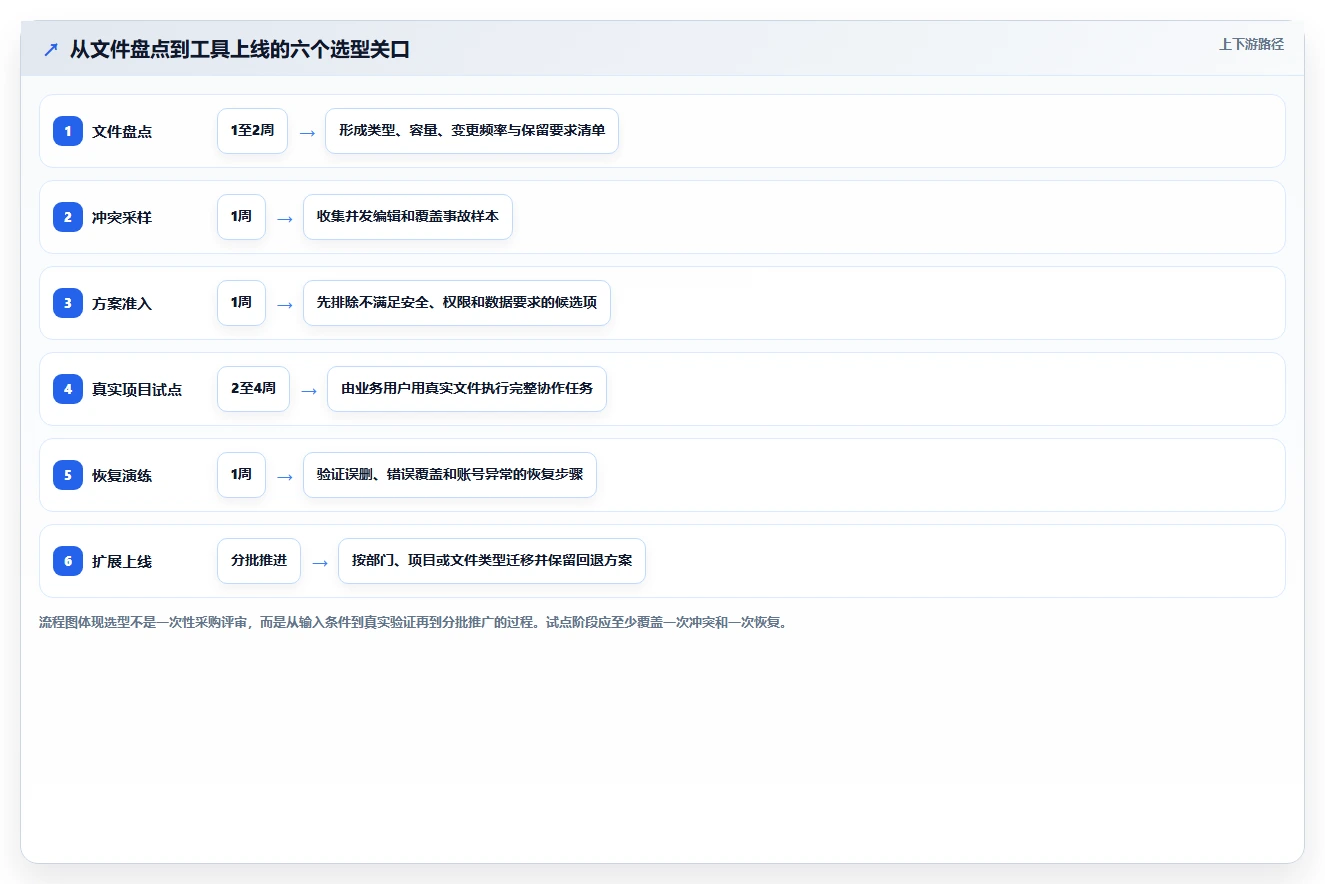The width and height of the screenshot is (1325, 884).
Task: Click the arrow icon beside the title
Action: pos(51,49)
